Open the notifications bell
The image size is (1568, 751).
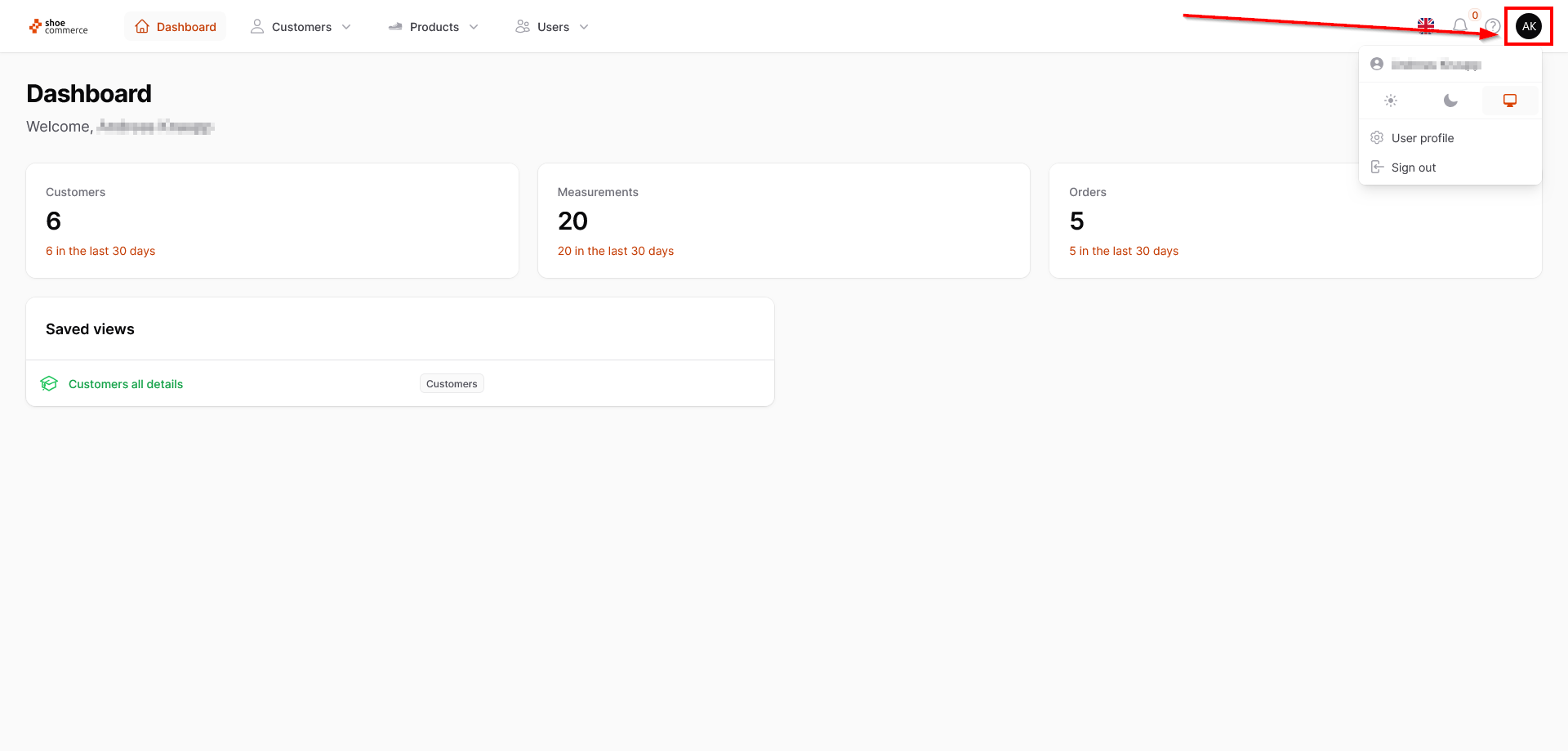(1460, 26)
